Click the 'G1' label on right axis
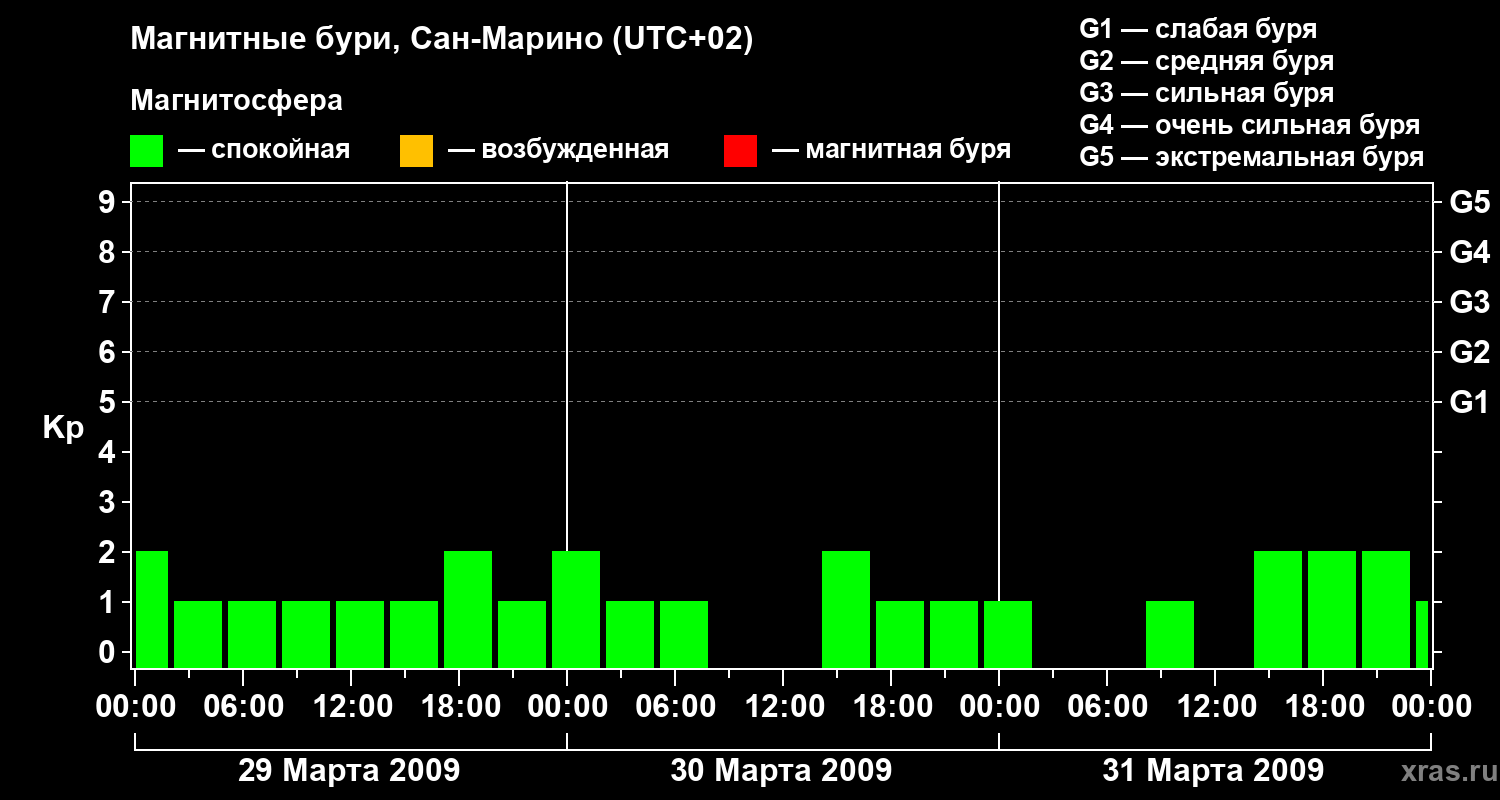The height and width of the screenshot is (800, 1500). (1469, 402)
